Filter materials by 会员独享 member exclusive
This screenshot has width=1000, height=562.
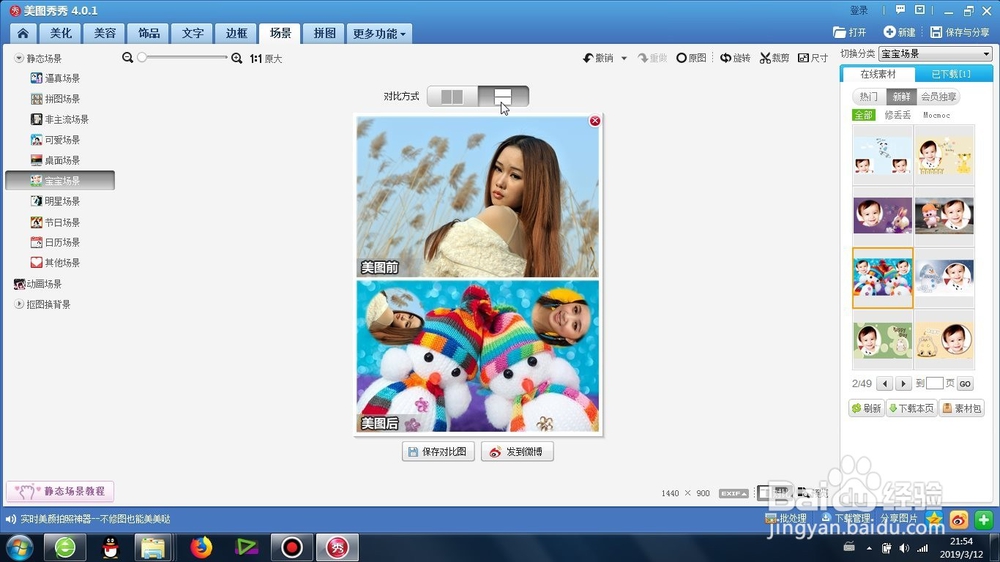point(938,96)
